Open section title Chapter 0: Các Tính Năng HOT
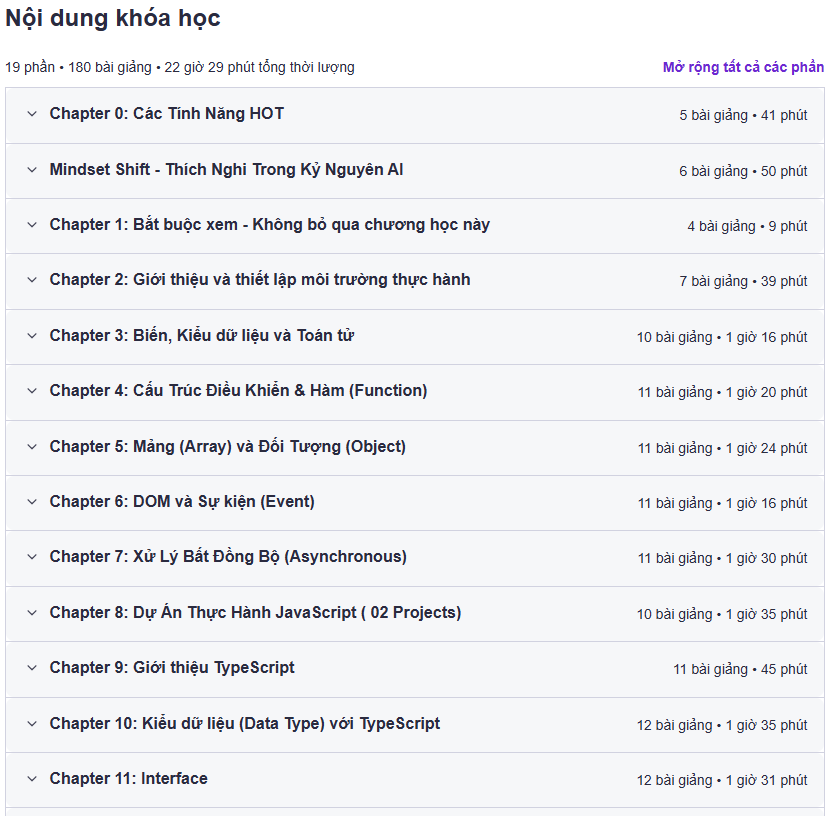 (167, 114)
